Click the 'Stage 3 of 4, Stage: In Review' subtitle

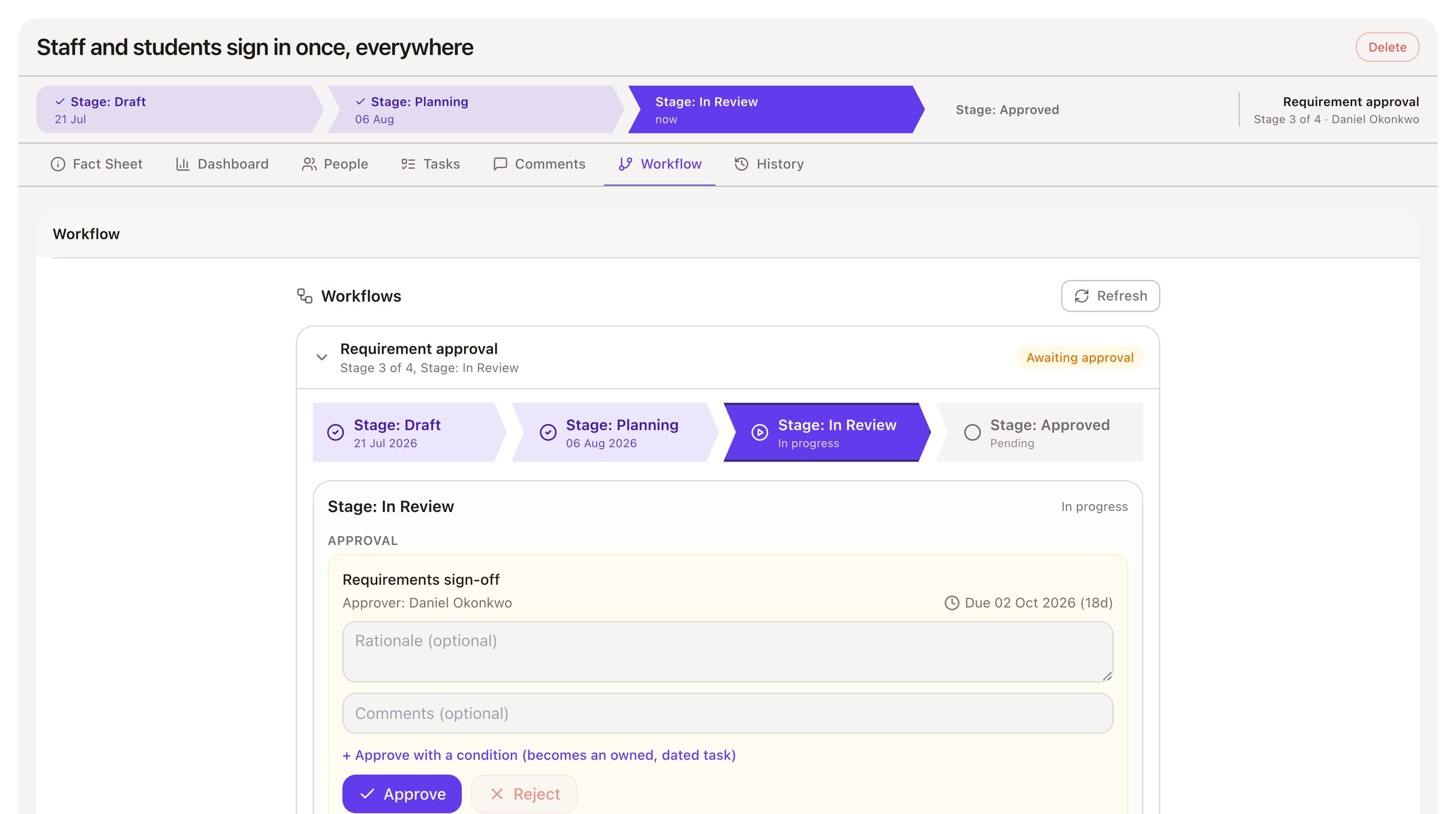(x=429, y=368)
